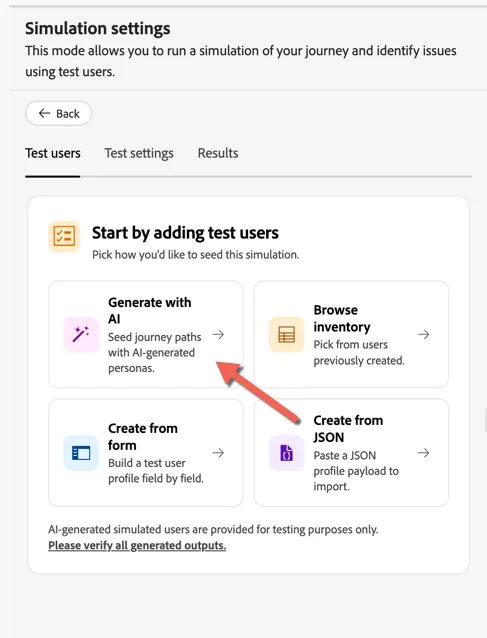The width and height of the screenshot is (487, 638).
Task: Choose the Generate with AI title
Action: [x=149, y=310]
